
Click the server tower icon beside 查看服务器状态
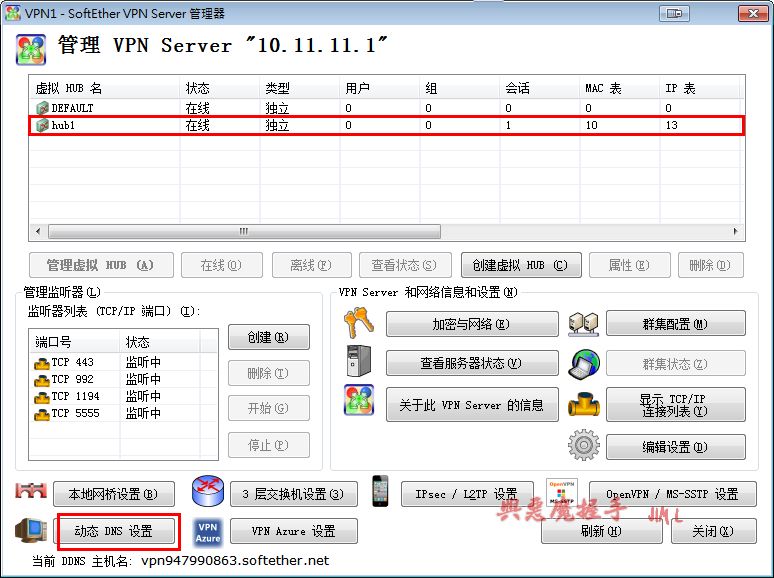[359, 361]
